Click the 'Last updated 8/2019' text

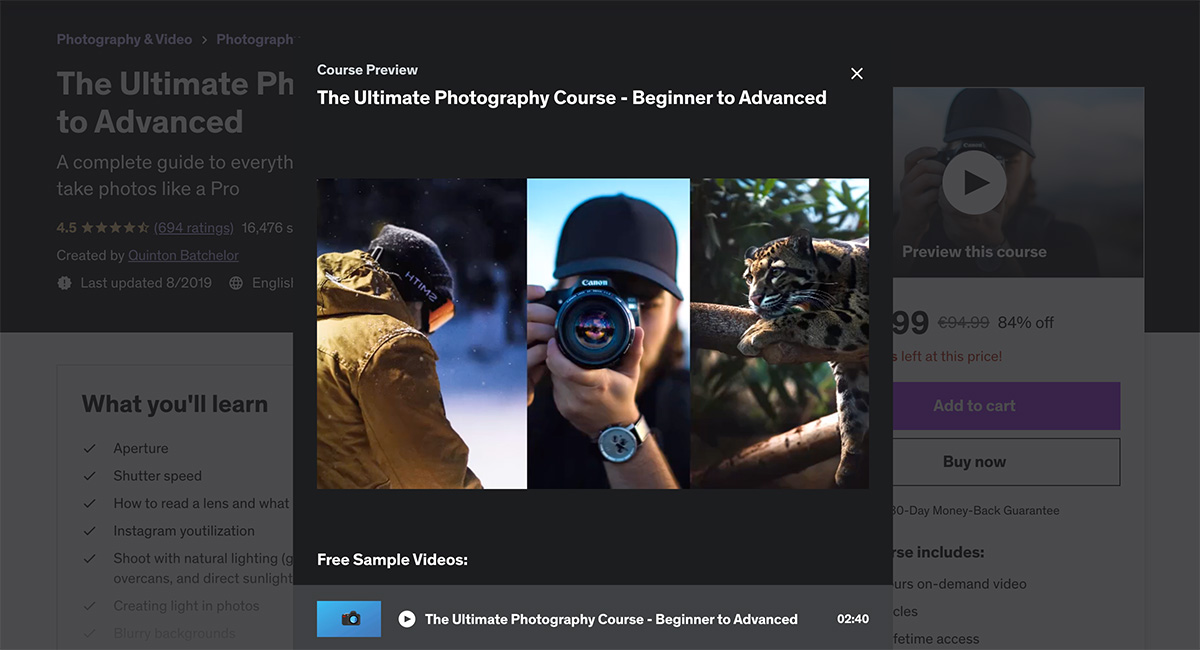146,283
